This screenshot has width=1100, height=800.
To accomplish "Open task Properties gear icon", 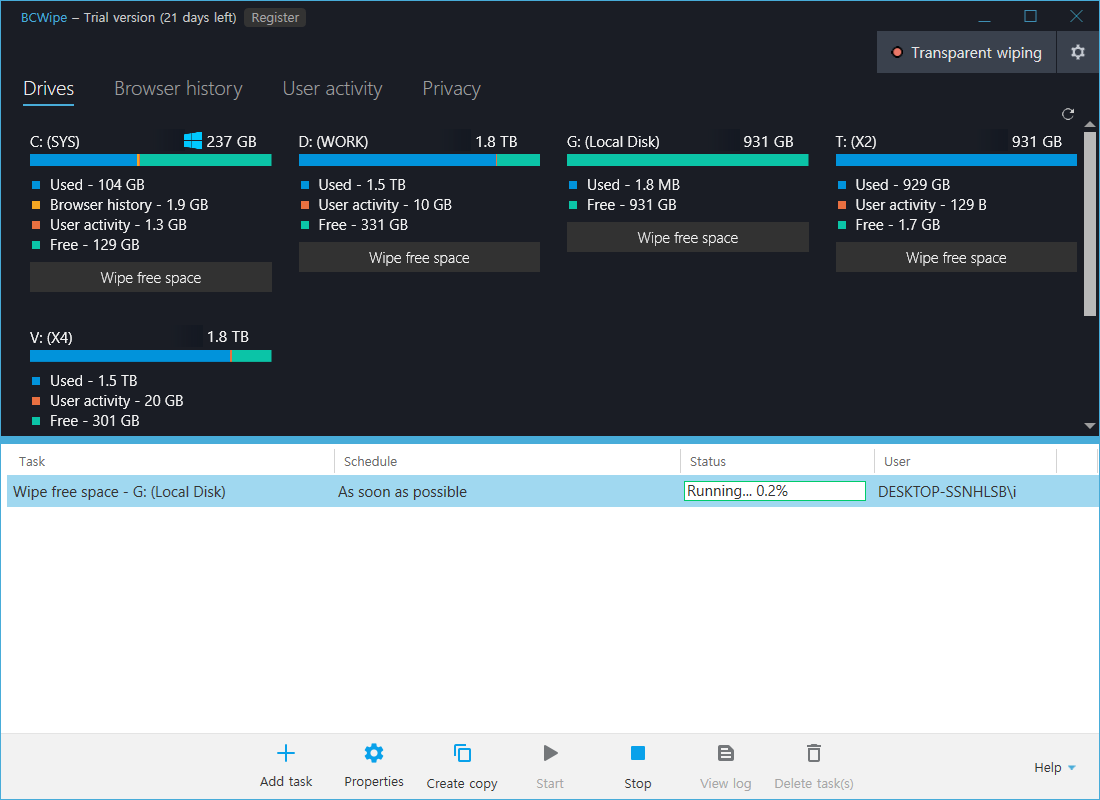I will 374,753.
